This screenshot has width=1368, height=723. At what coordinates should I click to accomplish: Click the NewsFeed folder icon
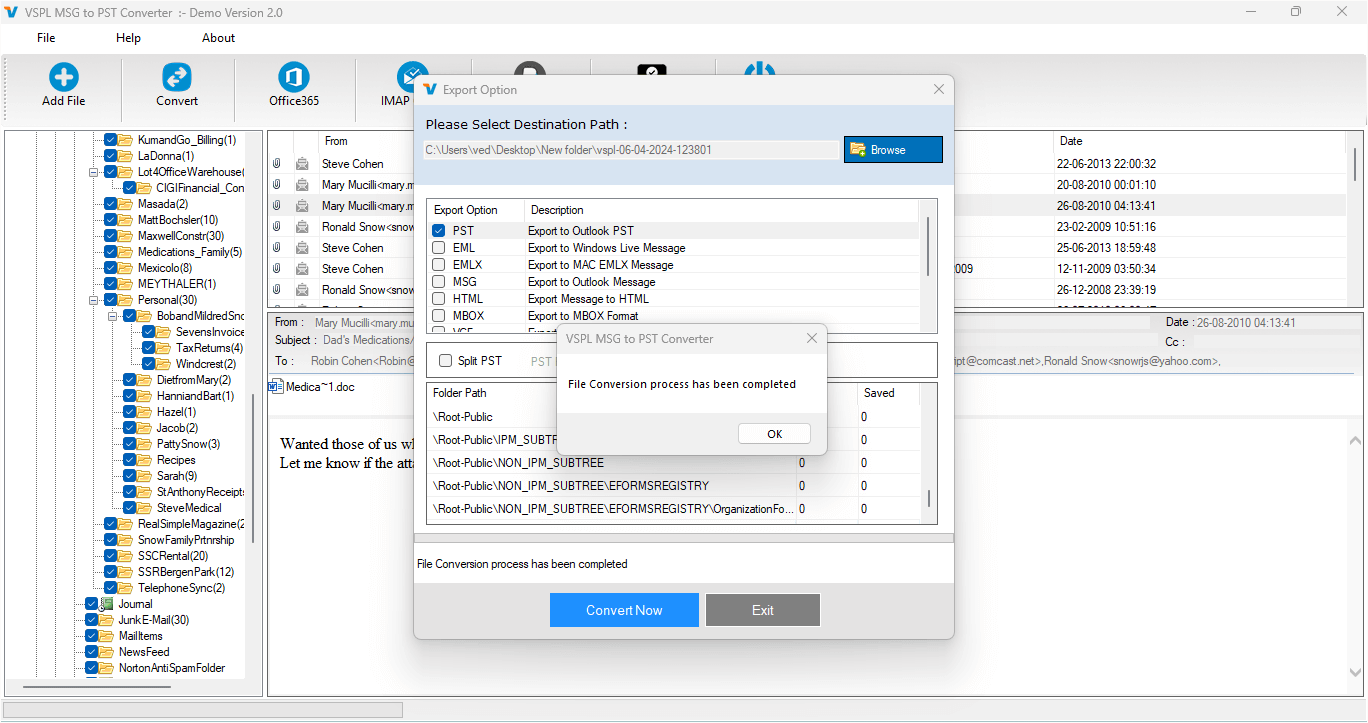pos(107,652)
